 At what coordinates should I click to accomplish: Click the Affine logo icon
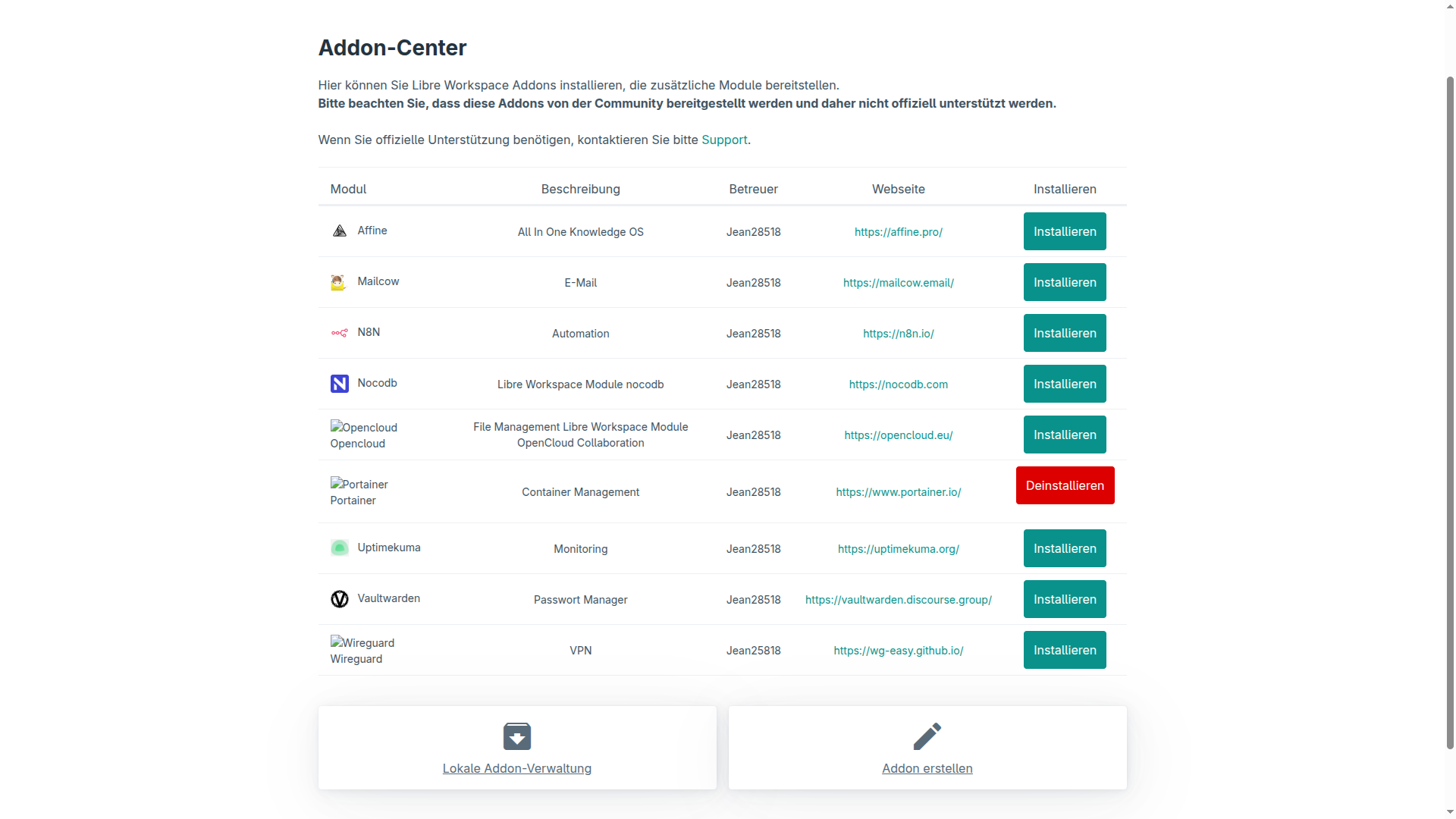pyautogui.click(x=339, y=231)
